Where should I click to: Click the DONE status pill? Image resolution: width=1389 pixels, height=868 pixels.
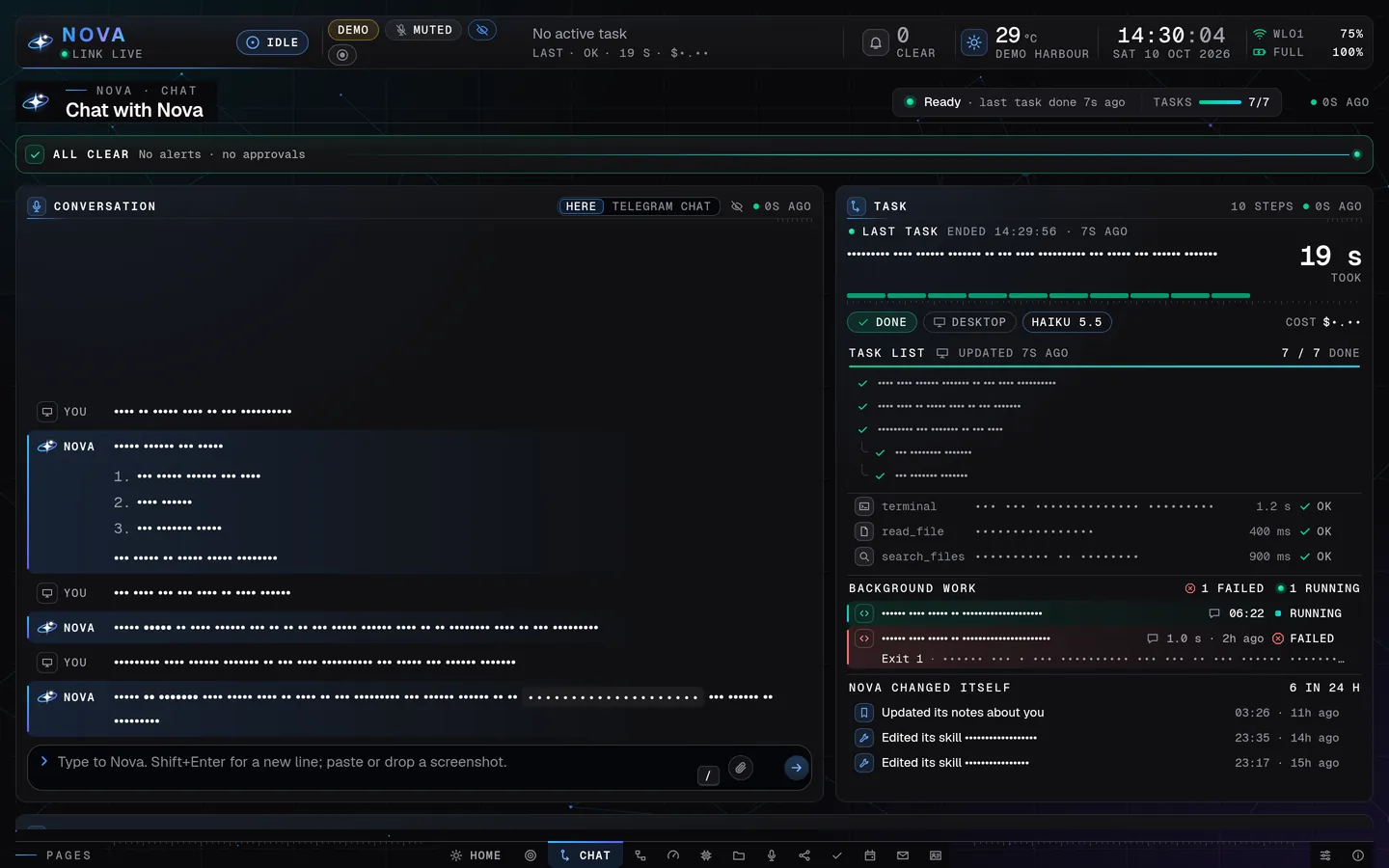pyautogui.click(x=882, y=322)
